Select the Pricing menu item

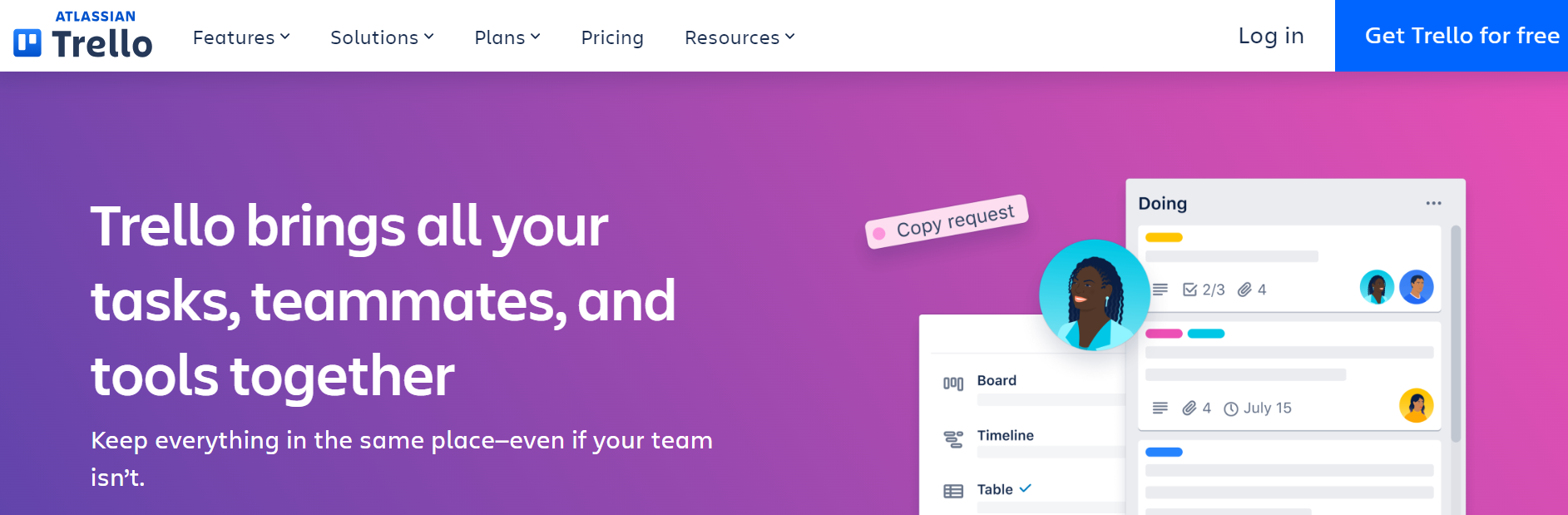612,37
